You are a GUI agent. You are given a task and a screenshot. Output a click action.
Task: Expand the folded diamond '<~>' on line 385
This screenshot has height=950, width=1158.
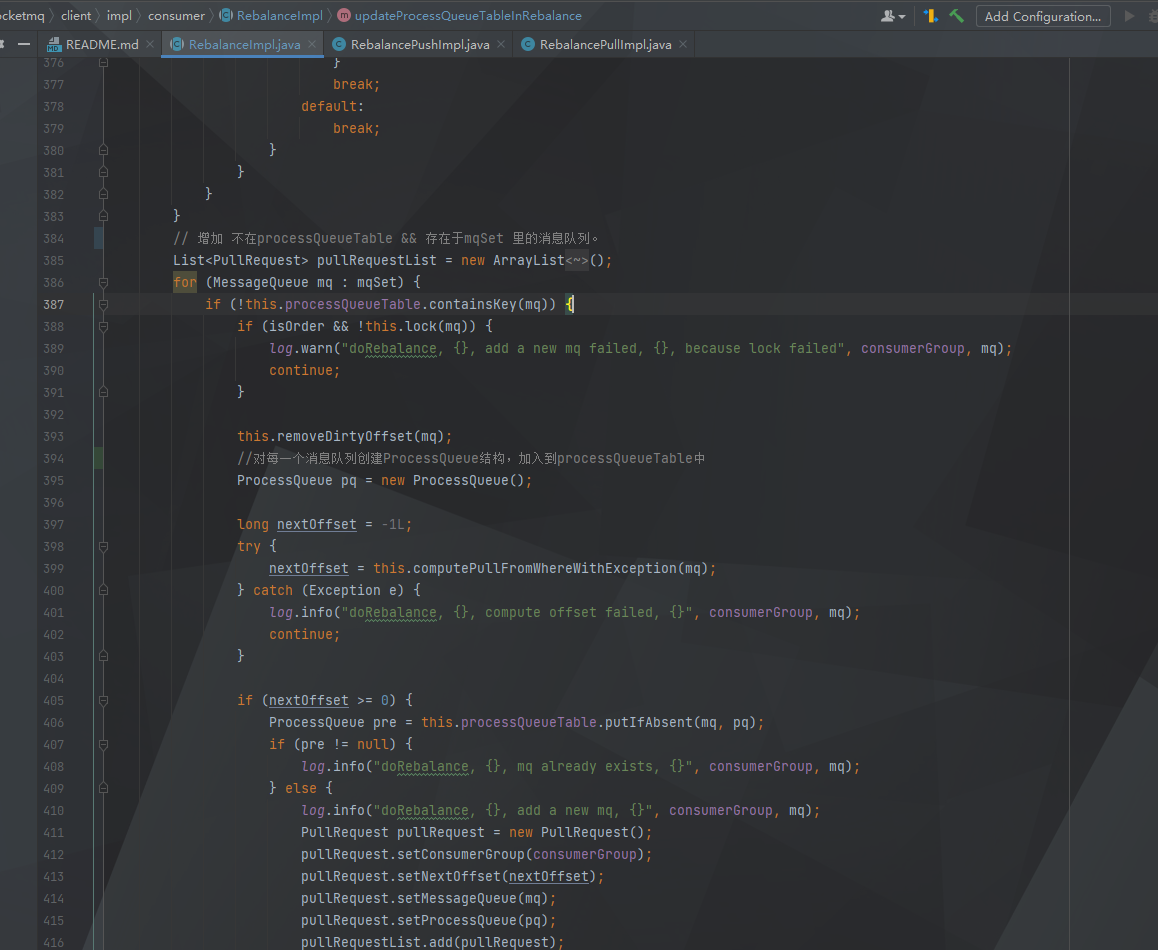577,260
